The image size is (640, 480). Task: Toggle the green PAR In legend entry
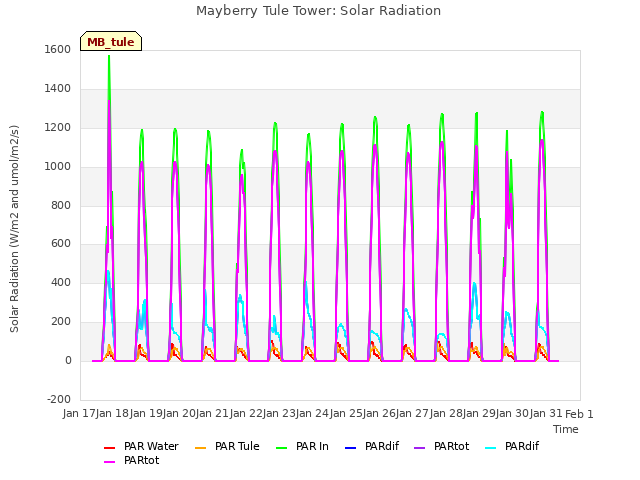tap(302, 447)
